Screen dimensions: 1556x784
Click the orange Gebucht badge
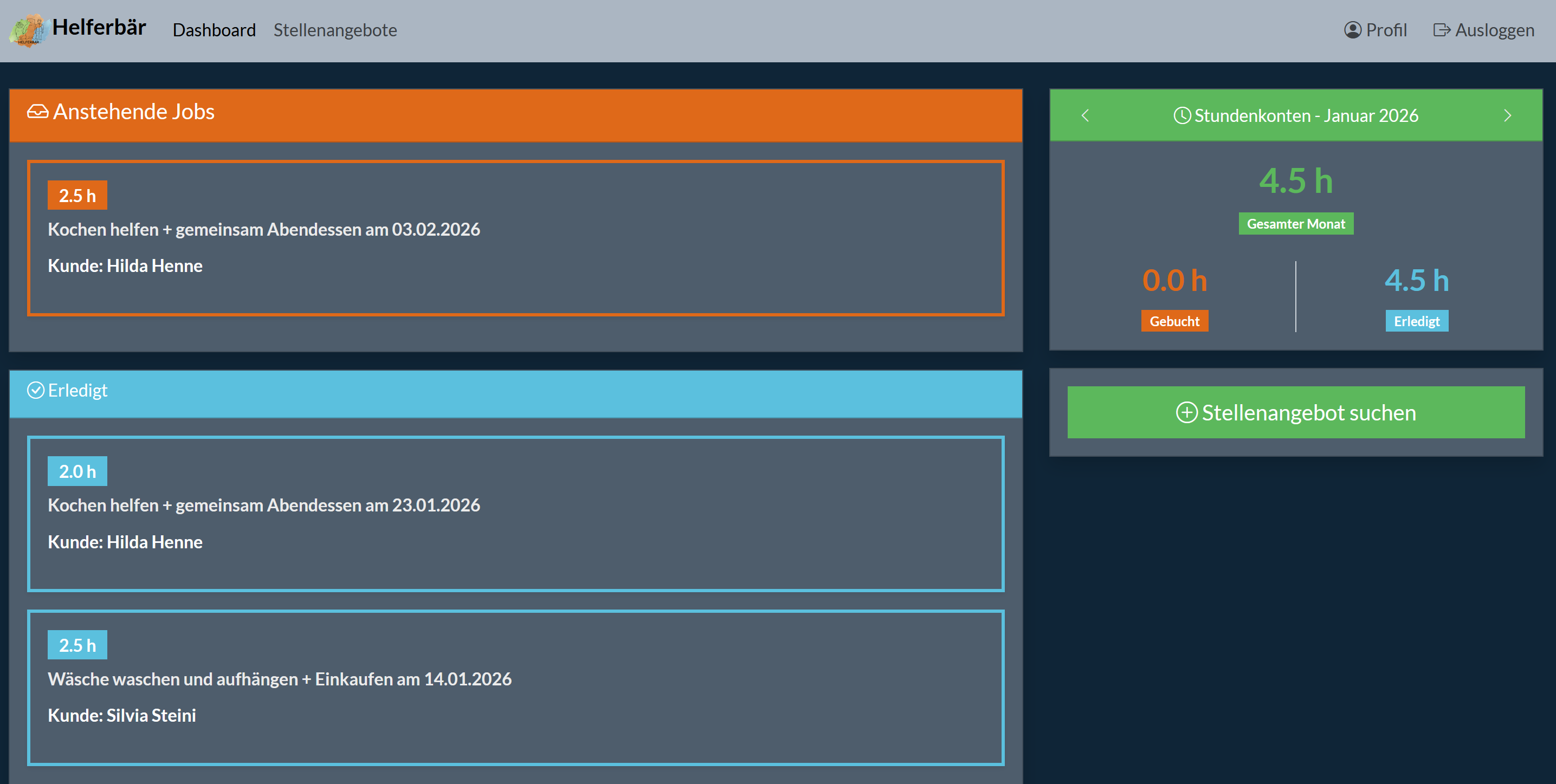pyautogui.click(x=1174, y=321)
